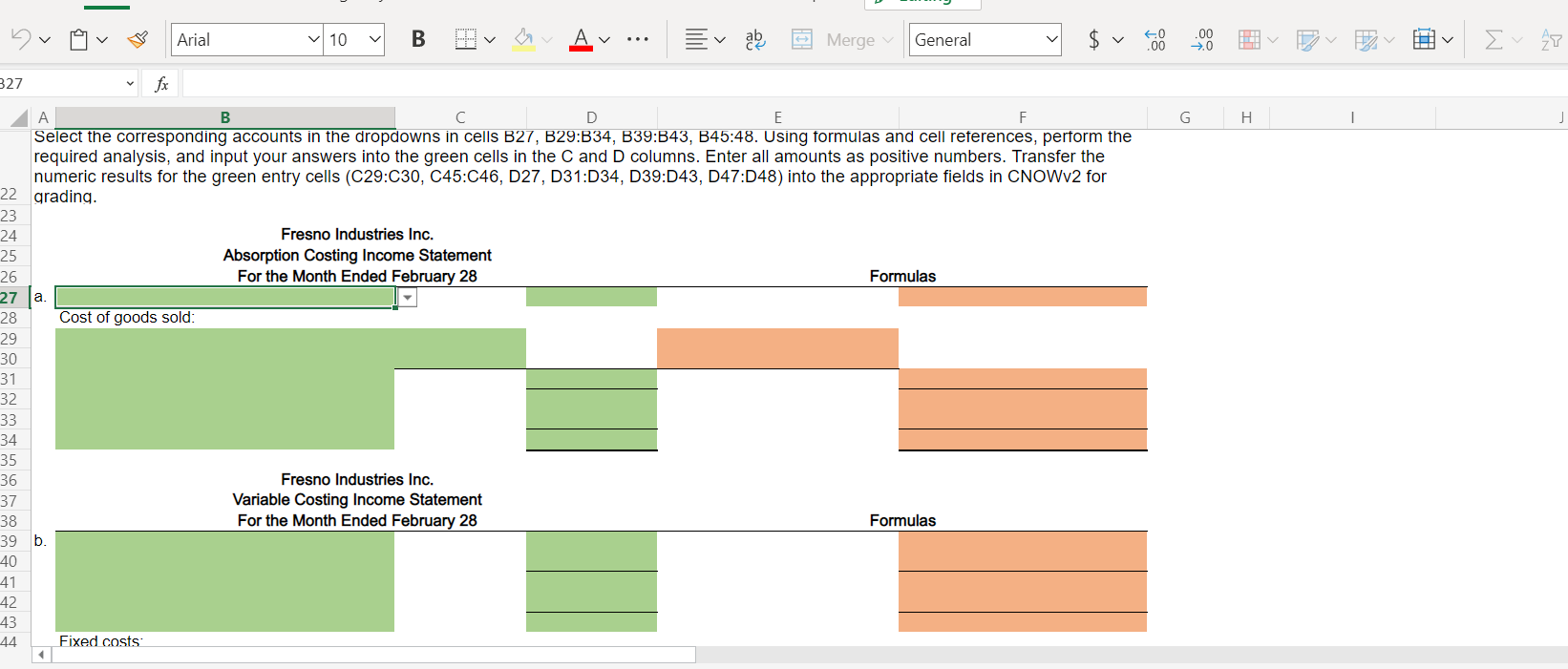
Task: Click the Select All corner triangle
Action: [x=18, y=118]
